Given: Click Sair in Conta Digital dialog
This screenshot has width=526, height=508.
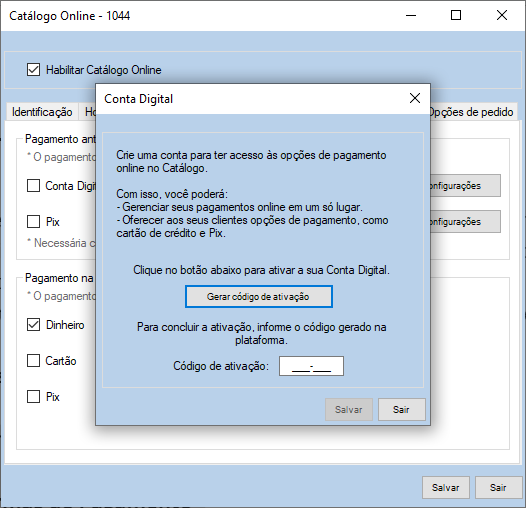Looking at the screenshot, I should [402, 409].
